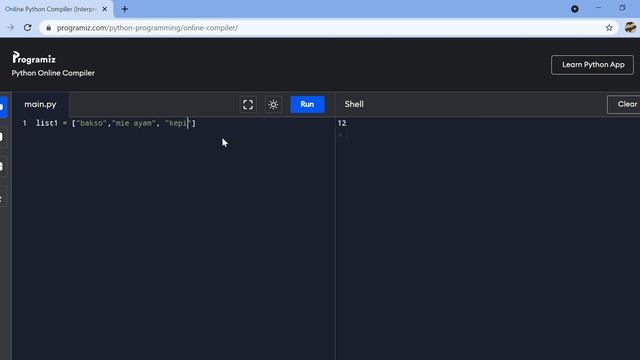Click the Shell panel title
The image size is (640, 360).
[x=354, y=104]
